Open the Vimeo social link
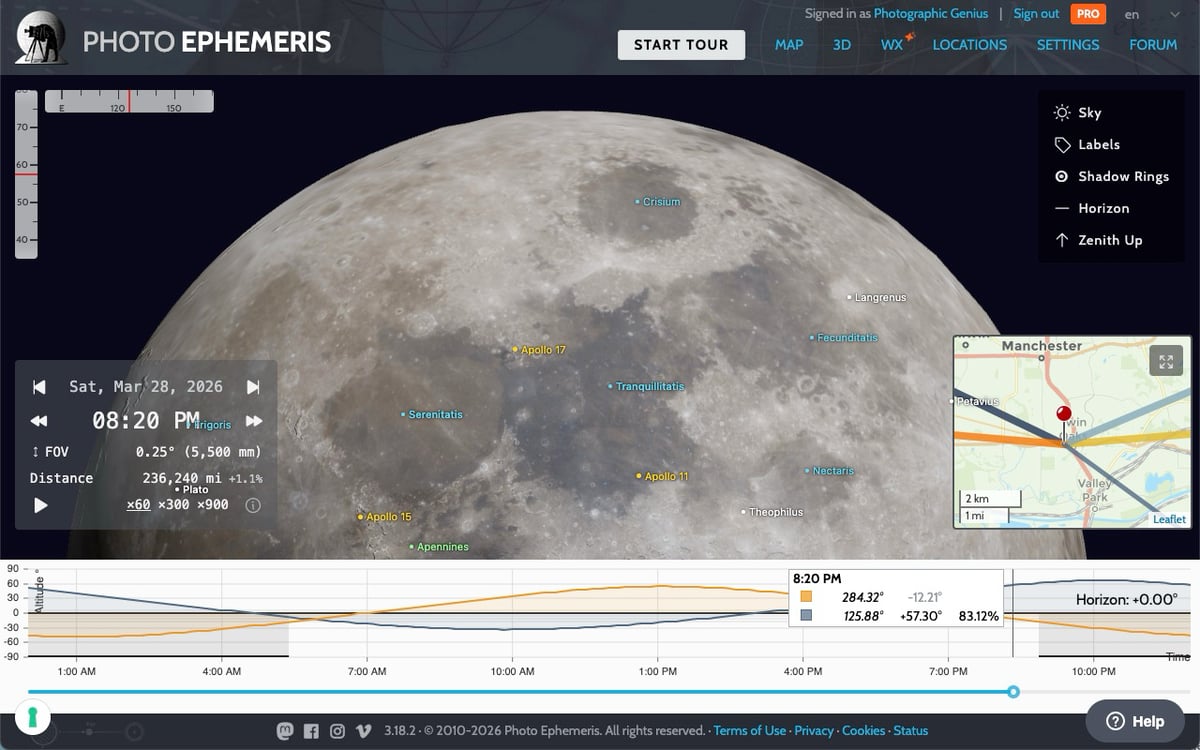This screenshot has height=750, width=1200. pos(363,731)
